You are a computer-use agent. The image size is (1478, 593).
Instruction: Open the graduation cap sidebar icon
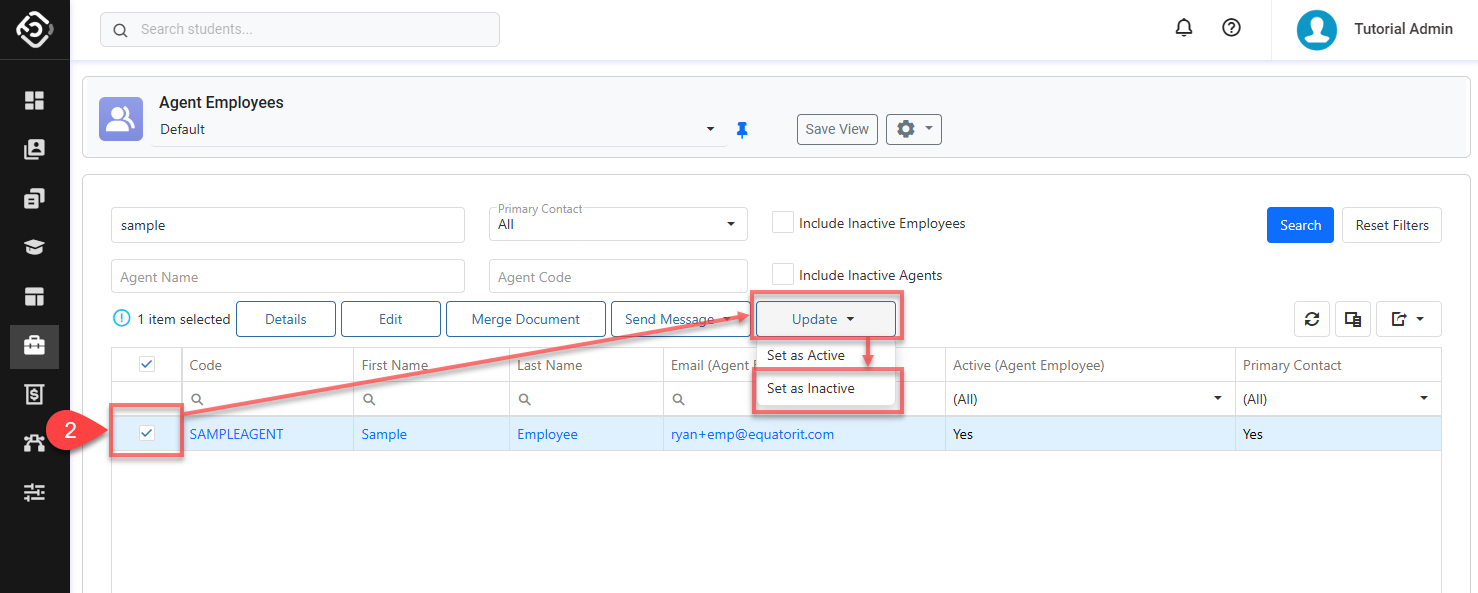(35, 248)
